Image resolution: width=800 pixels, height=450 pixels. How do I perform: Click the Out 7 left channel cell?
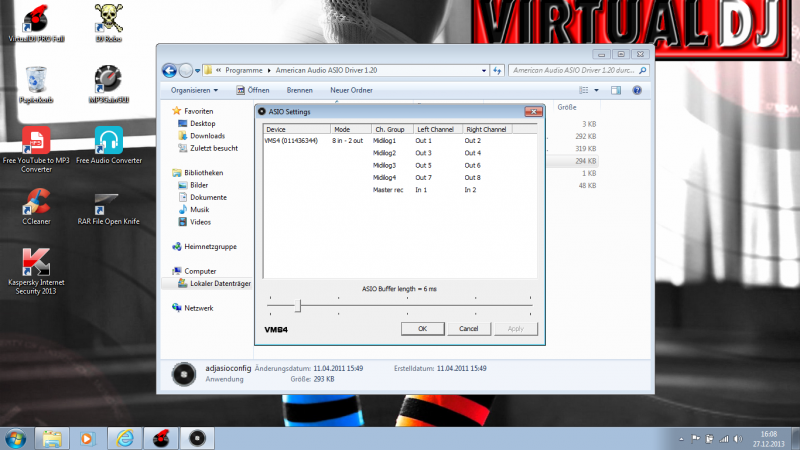(423, 178)
